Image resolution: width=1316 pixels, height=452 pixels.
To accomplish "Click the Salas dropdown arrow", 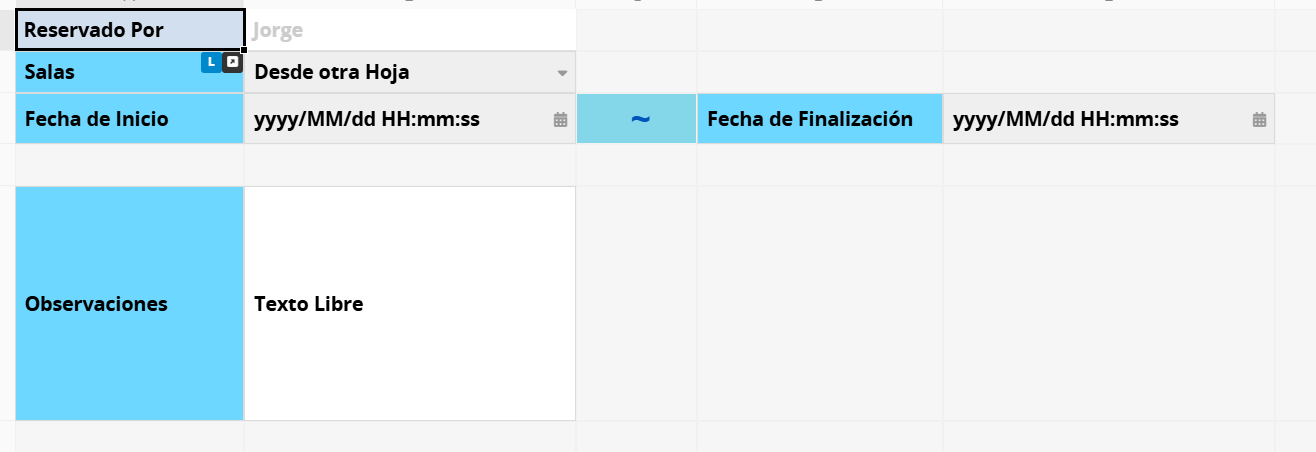I will pyautogui.click(x=562, y=73).
